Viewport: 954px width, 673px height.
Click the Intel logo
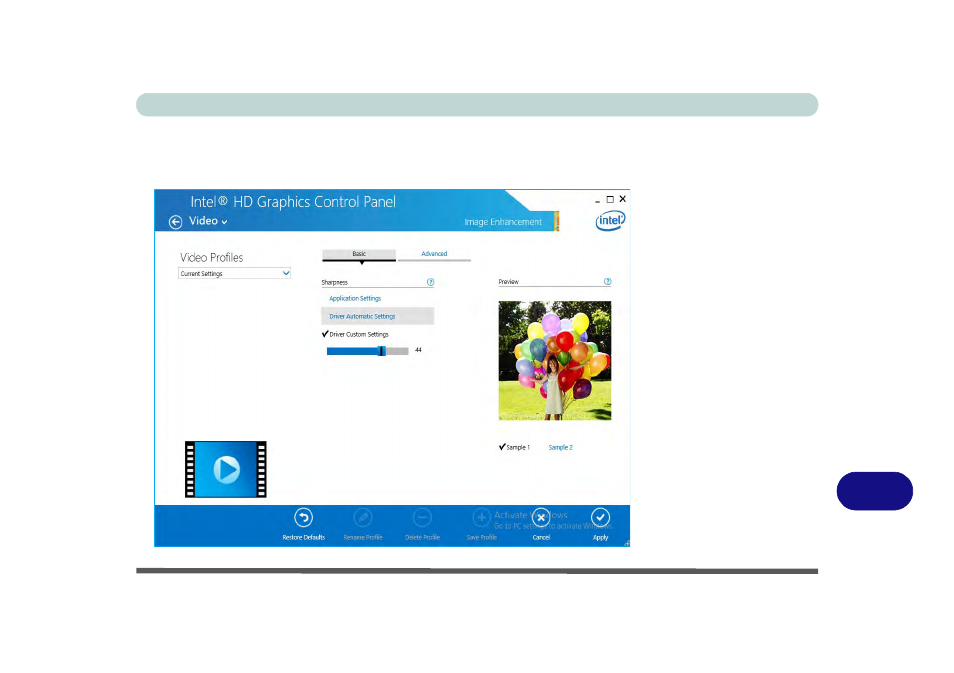pyautogui.click(x=610, y=220)
